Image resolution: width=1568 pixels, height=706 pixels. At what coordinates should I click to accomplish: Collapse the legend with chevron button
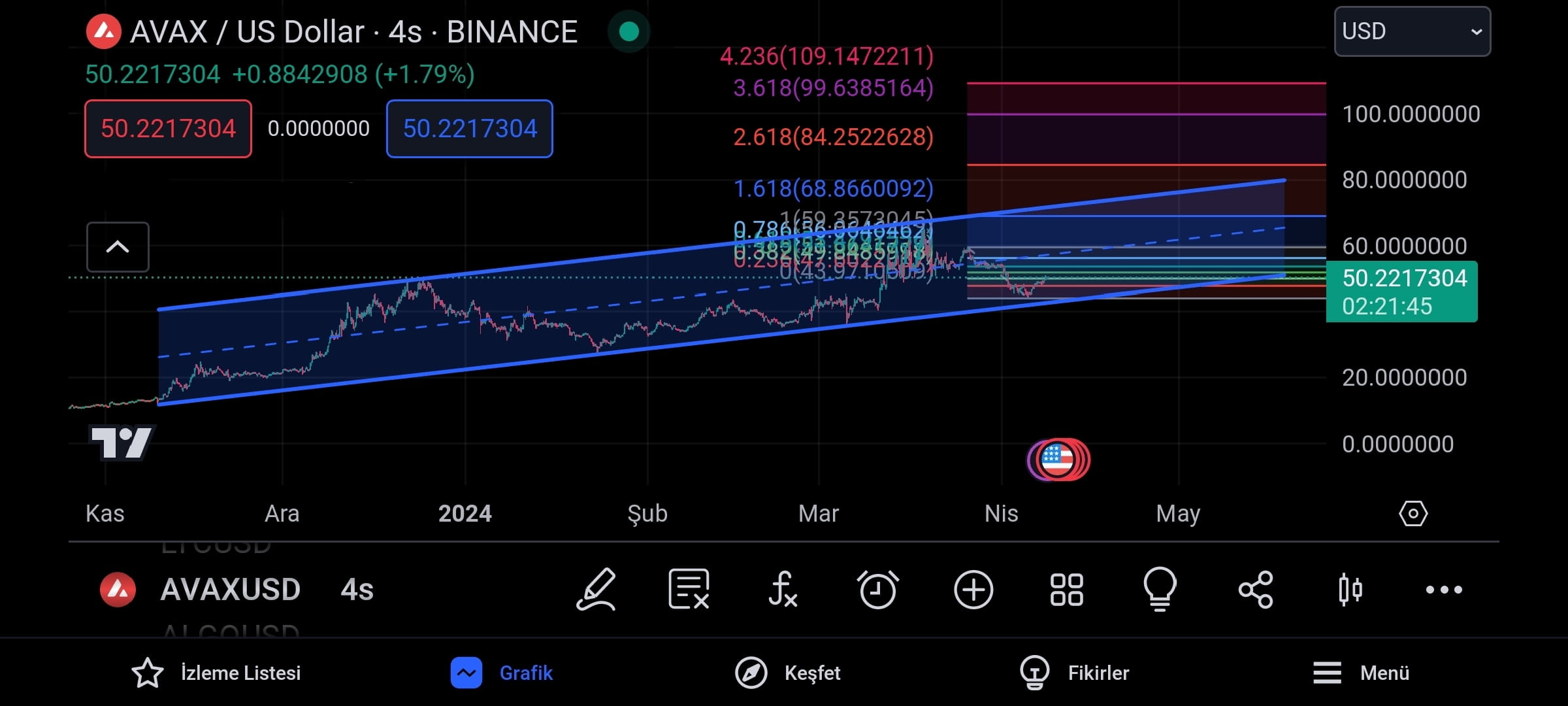tap(118, 247)
